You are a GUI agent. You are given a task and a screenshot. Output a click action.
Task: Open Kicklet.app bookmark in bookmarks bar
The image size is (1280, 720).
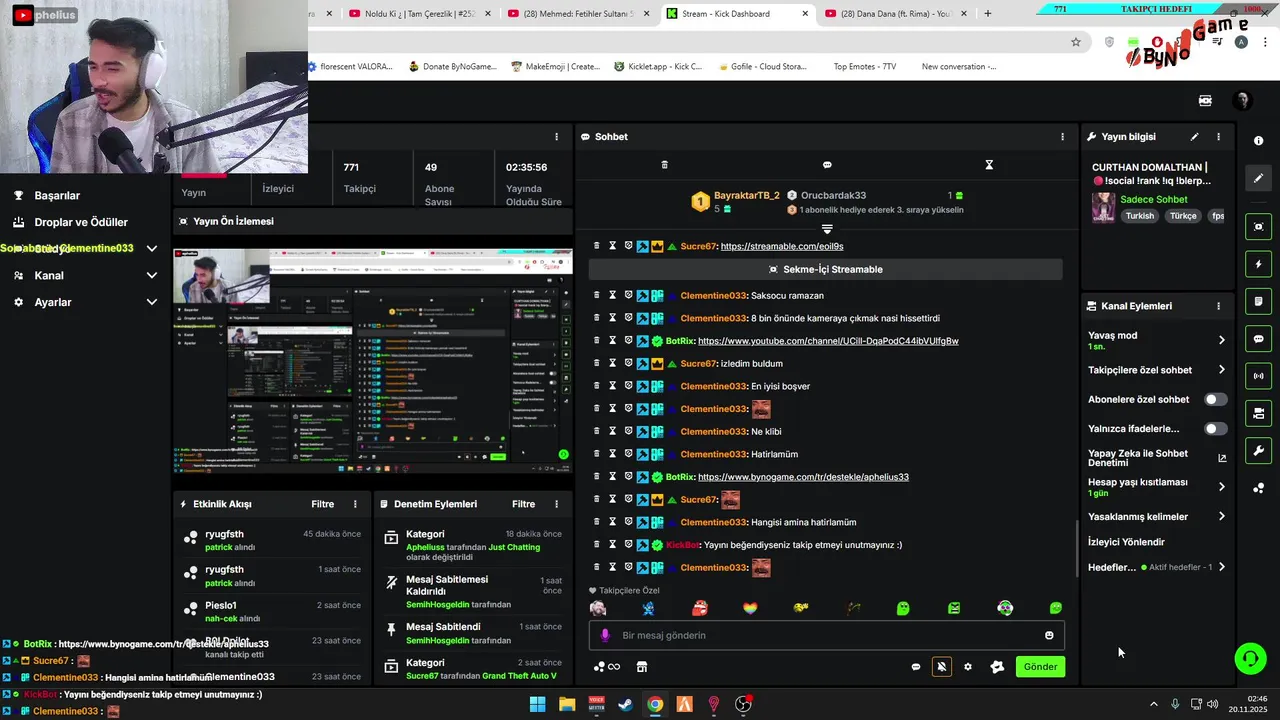point(658,67)
